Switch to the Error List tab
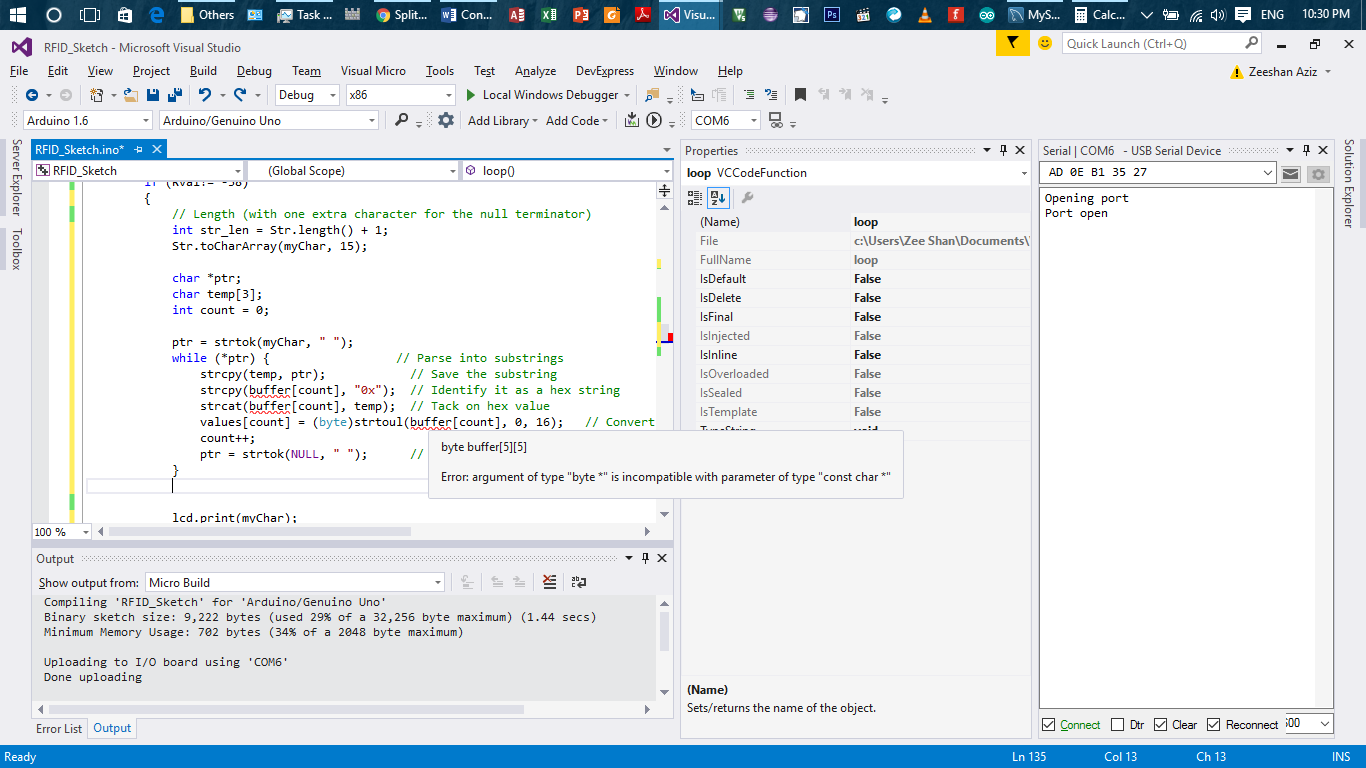The height and width of the screenshot is (768, 1366). [58, 728]
